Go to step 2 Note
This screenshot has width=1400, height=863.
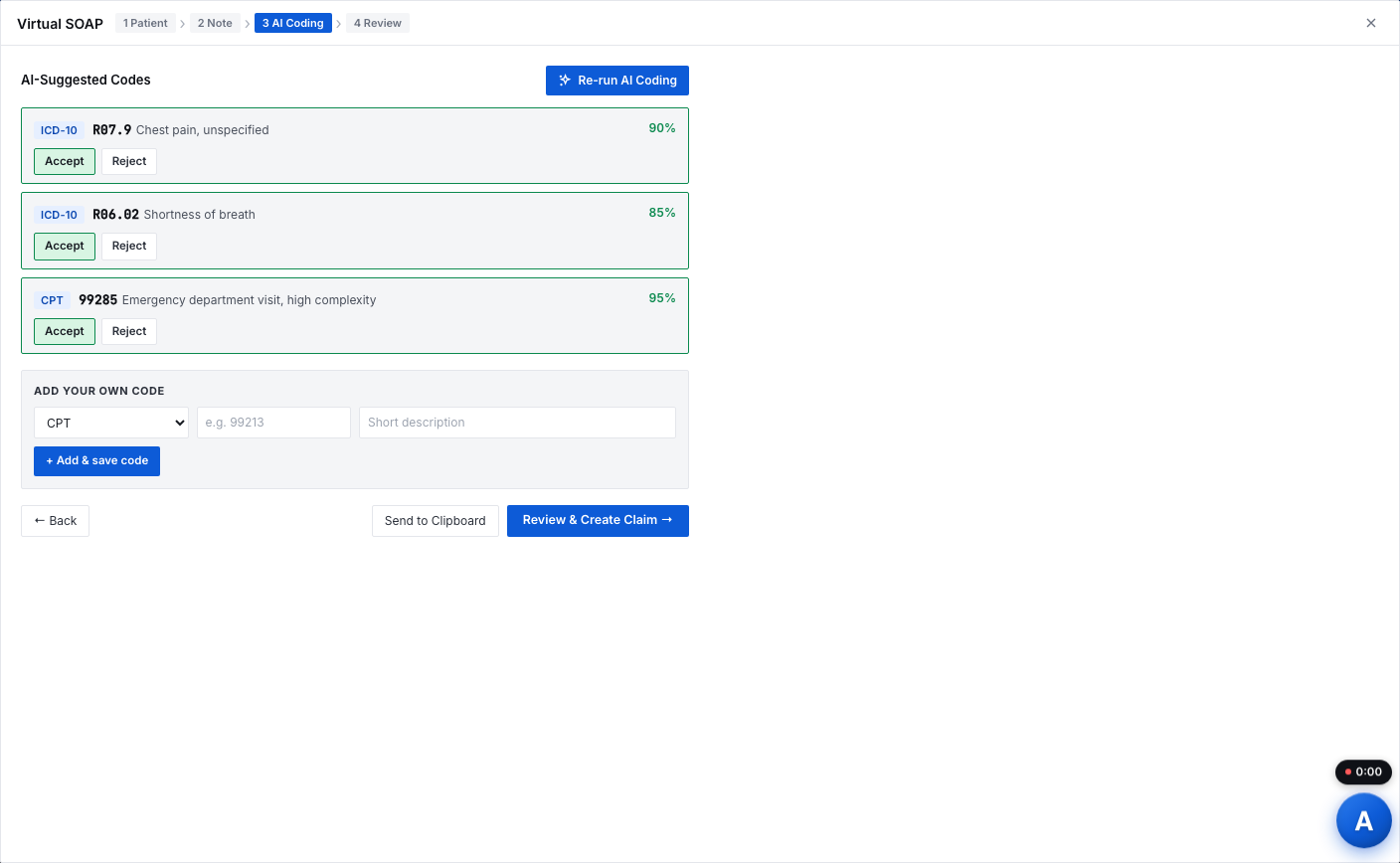click(x=215, y=23)
